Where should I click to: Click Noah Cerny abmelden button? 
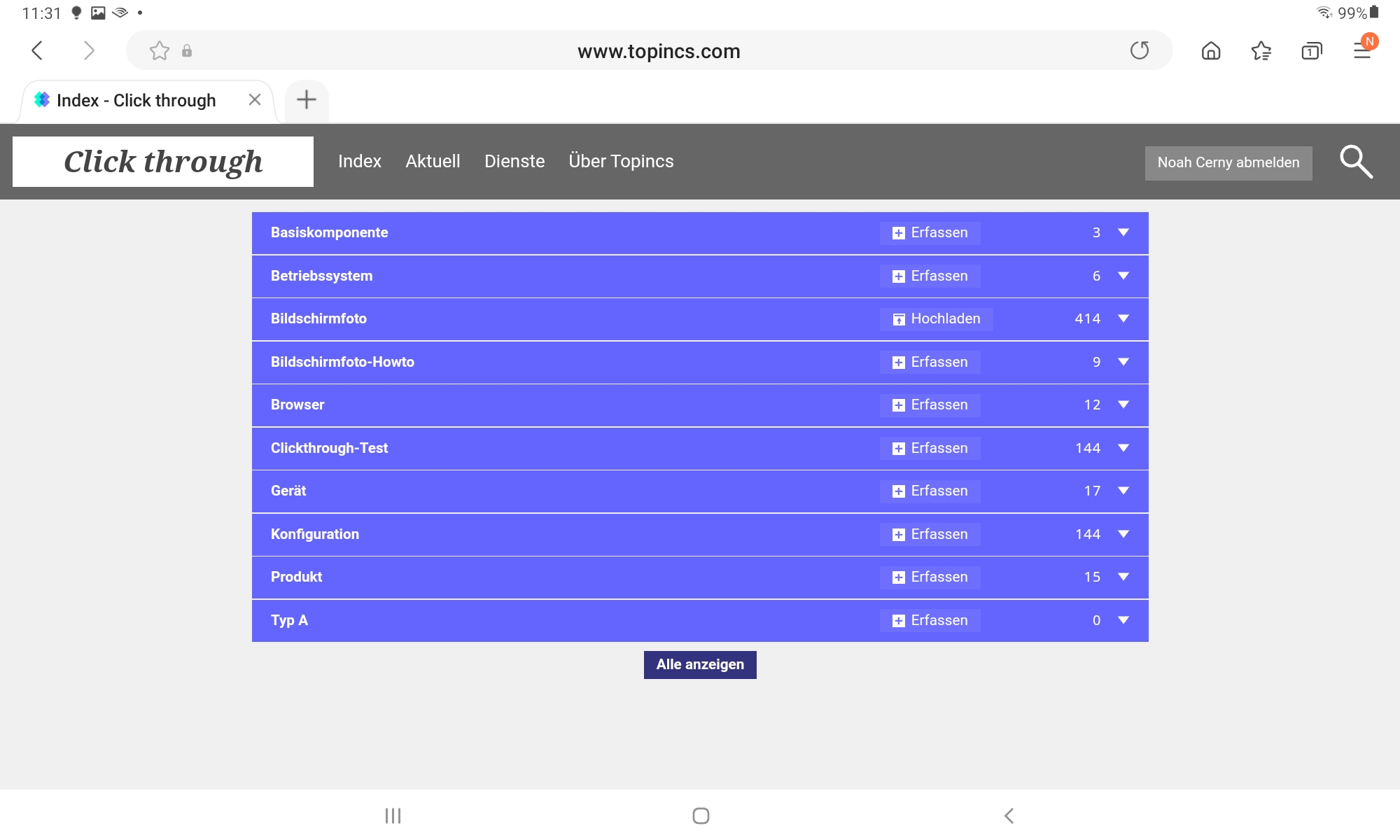pos(1228,163)
